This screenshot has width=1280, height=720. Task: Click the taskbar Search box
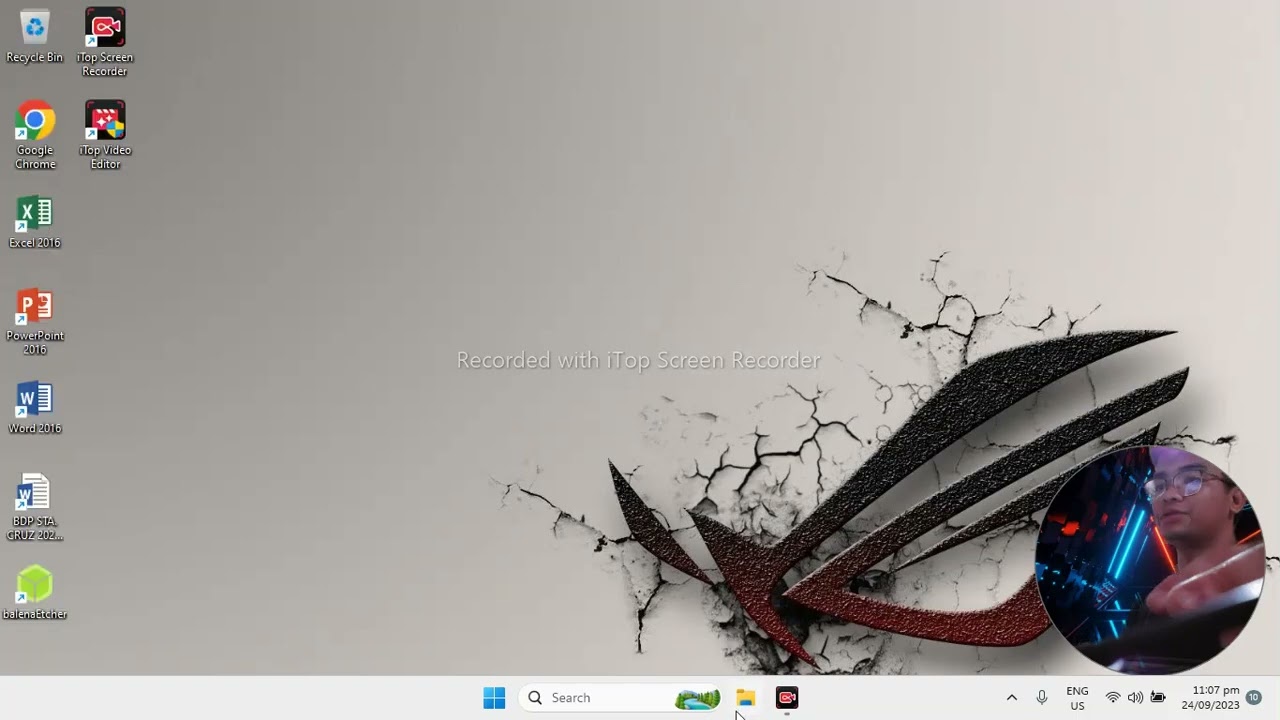[620, 698]
